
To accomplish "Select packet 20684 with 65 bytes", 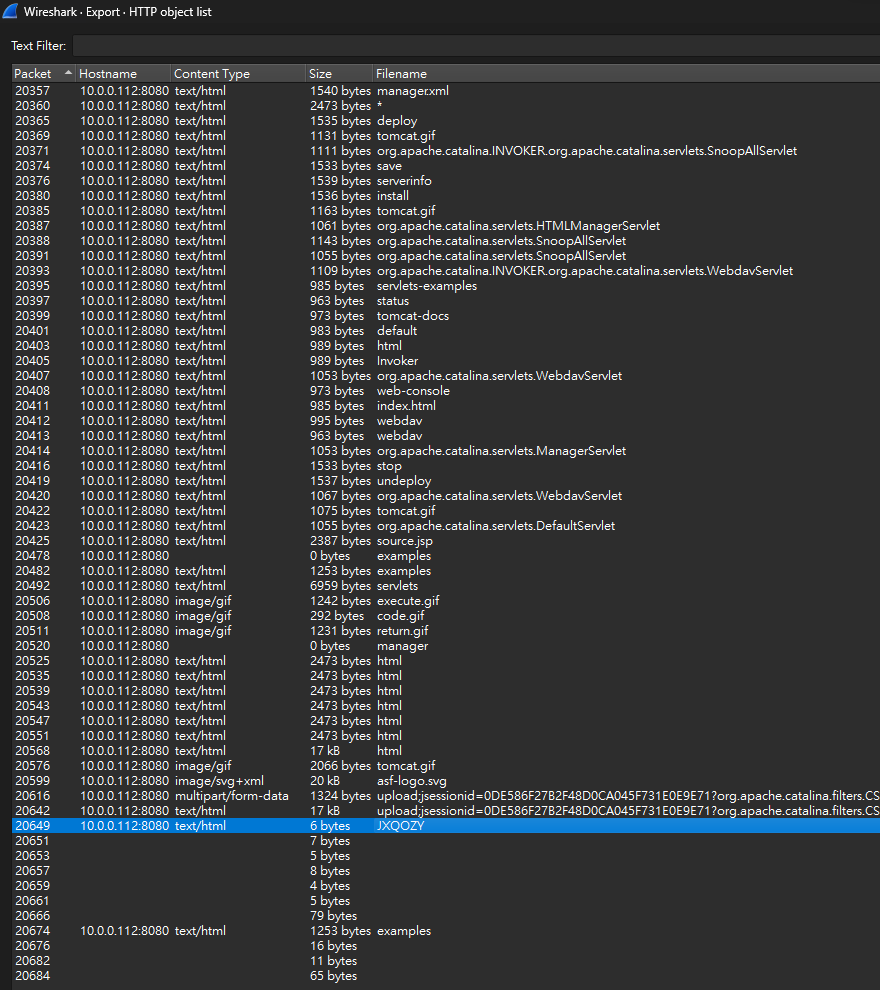I will (446, 976).
